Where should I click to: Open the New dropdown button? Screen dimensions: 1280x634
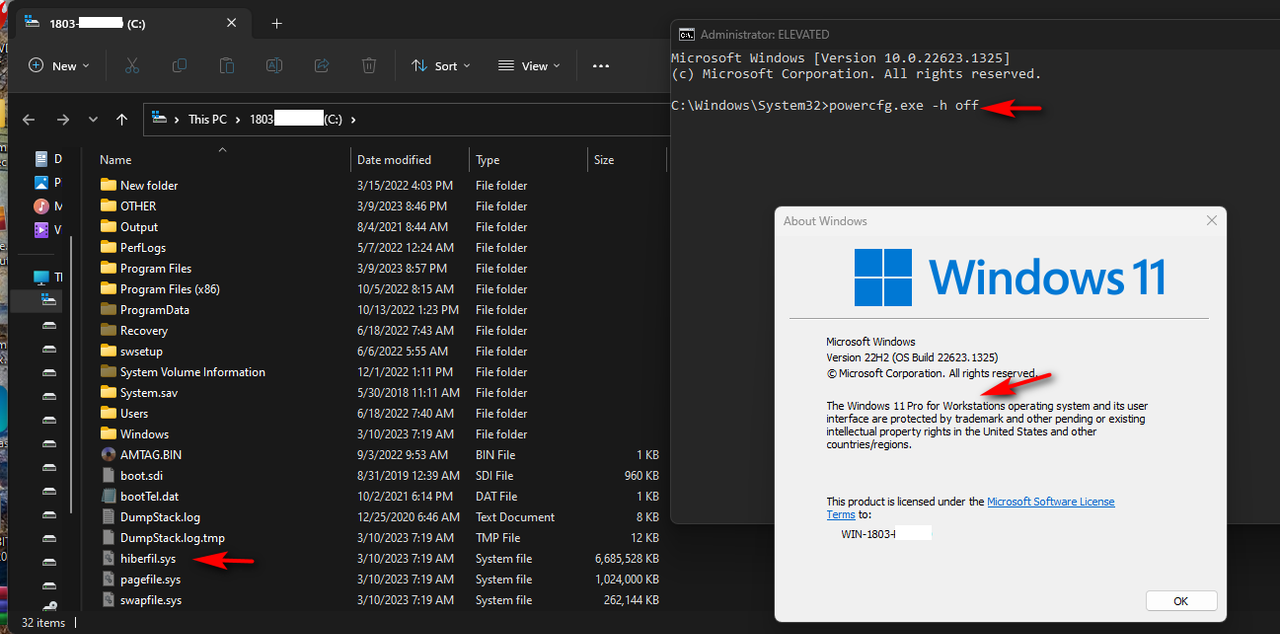59,66
